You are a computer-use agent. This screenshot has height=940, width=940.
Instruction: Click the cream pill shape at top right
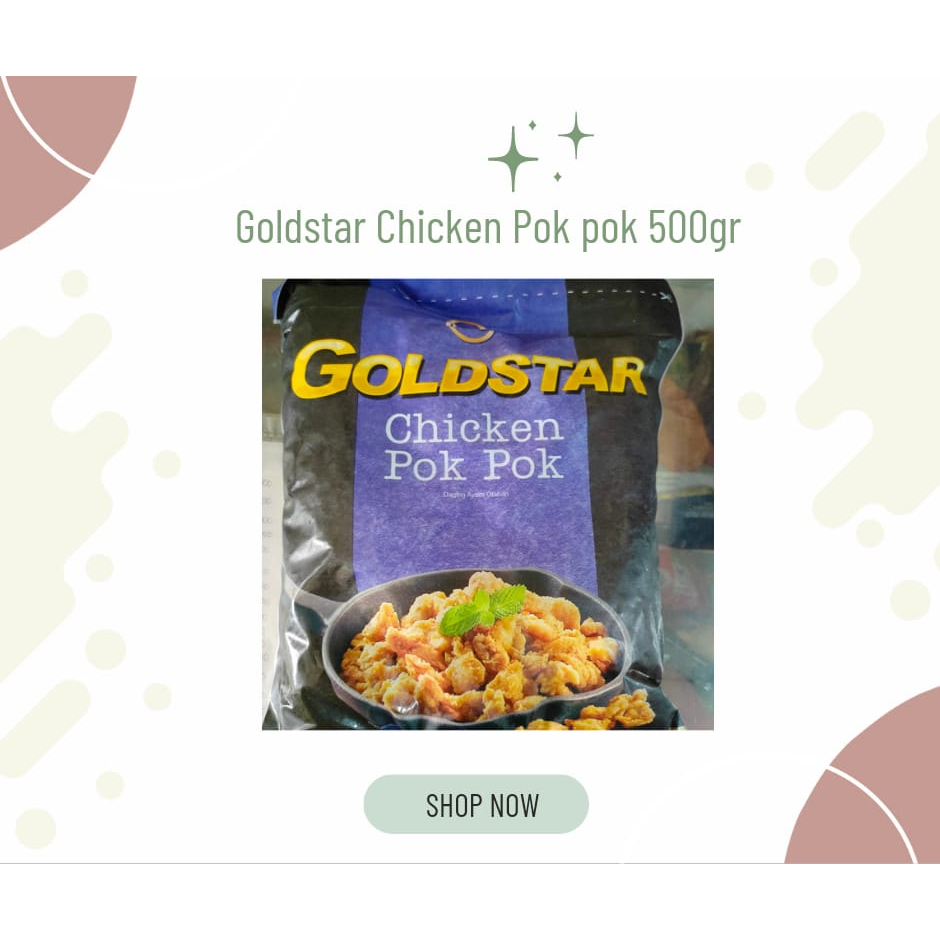(x=844, y=150)
